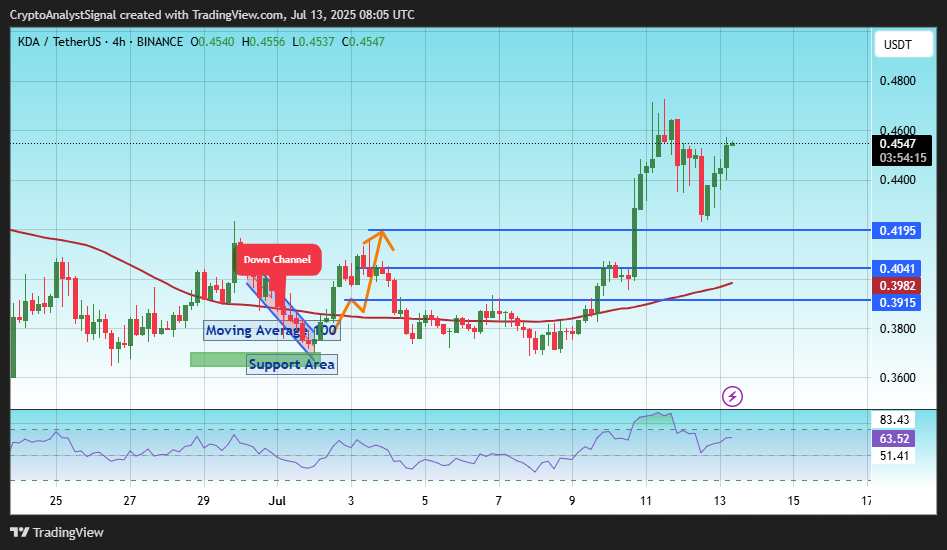Viewport: 947px width, 550px height.
Task: Select the 0.3915 blue price level label
Action: (x=896, y=303)
